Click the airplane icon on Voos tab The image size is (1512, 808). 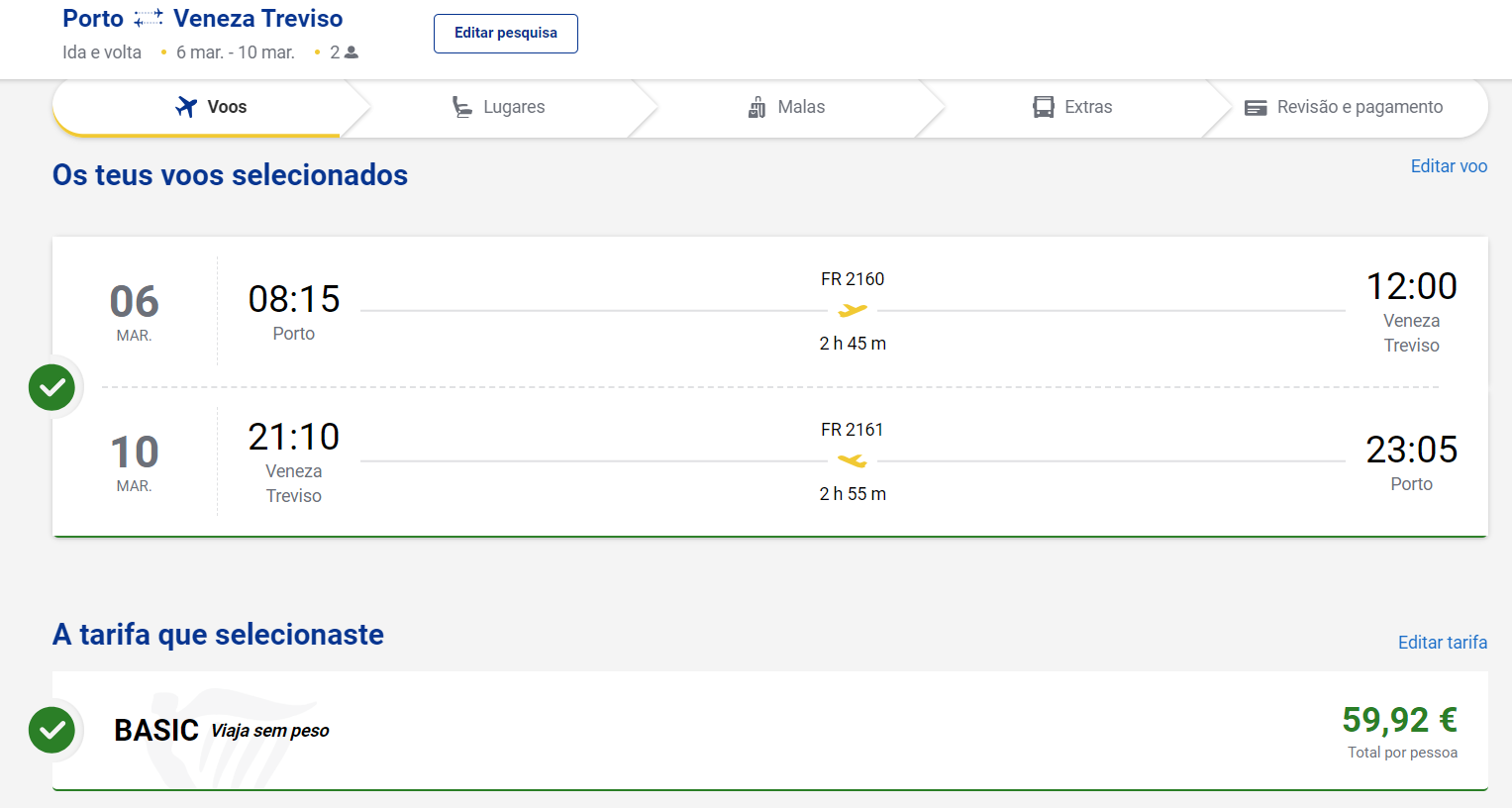186,107
